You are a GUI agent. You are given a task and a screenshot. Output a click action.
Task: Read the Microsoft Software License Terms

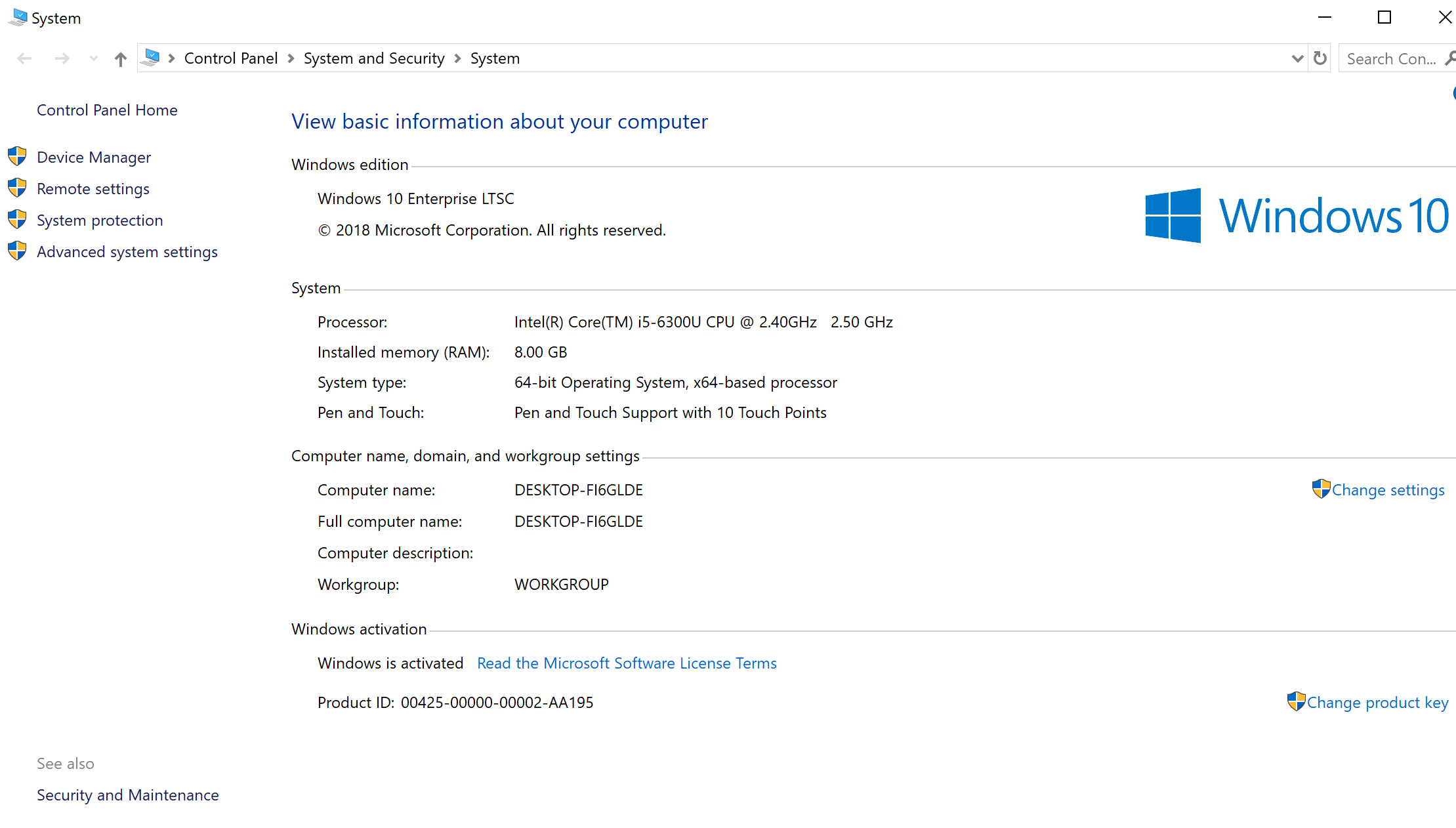[626, 663]
